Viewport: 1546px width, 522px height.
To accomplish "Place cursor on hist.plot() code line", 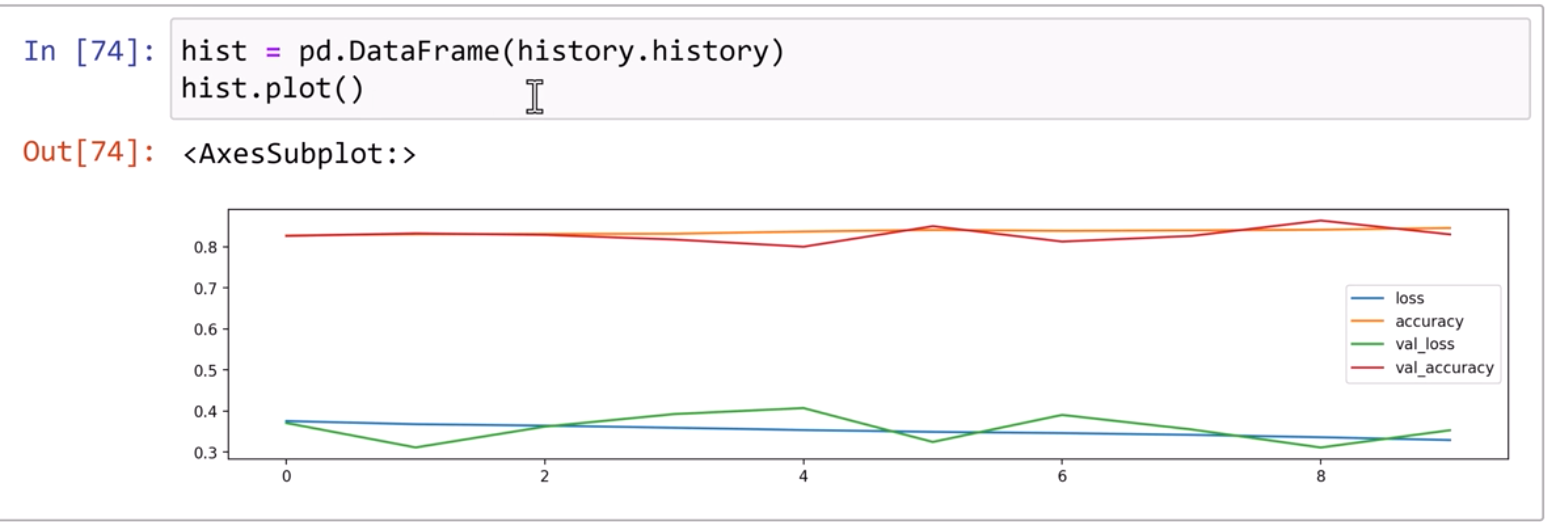I will click(272, 89).
